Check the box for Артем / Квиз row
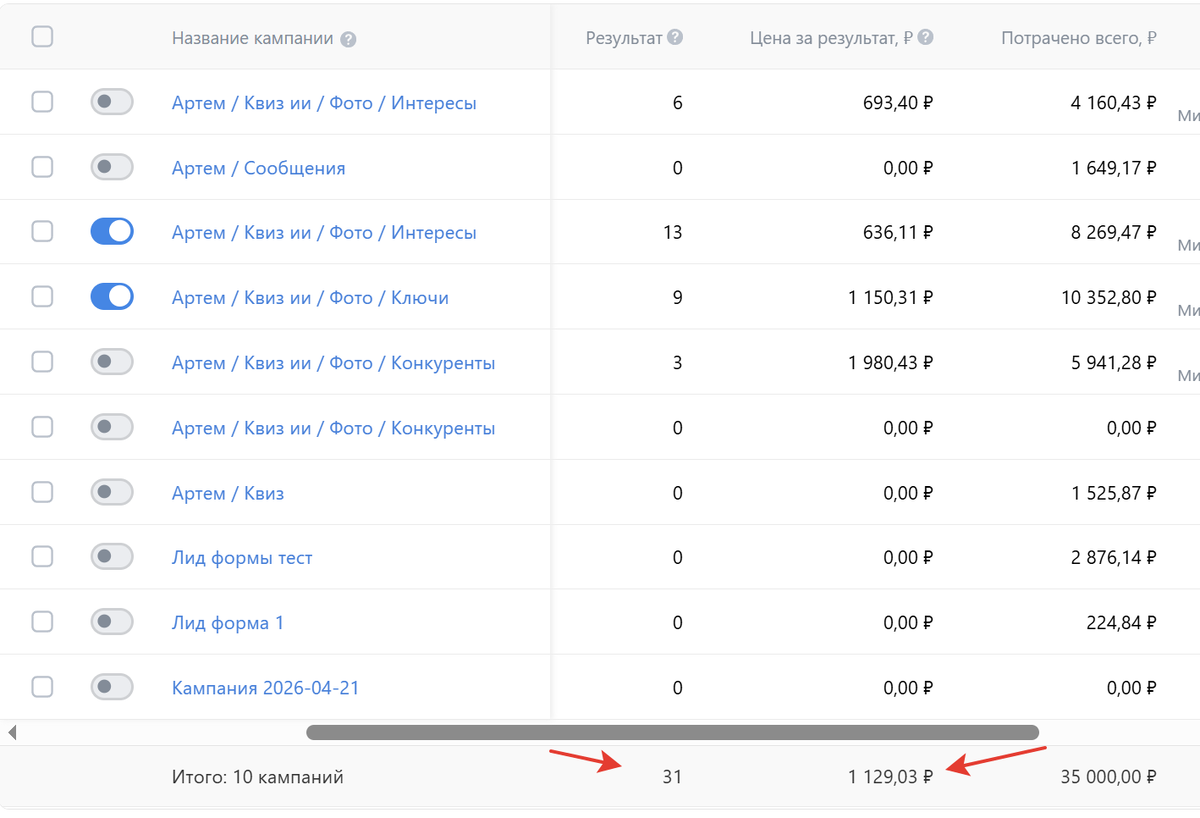Viewport: 1200px width, 818px height. click(x=42, y=492)
